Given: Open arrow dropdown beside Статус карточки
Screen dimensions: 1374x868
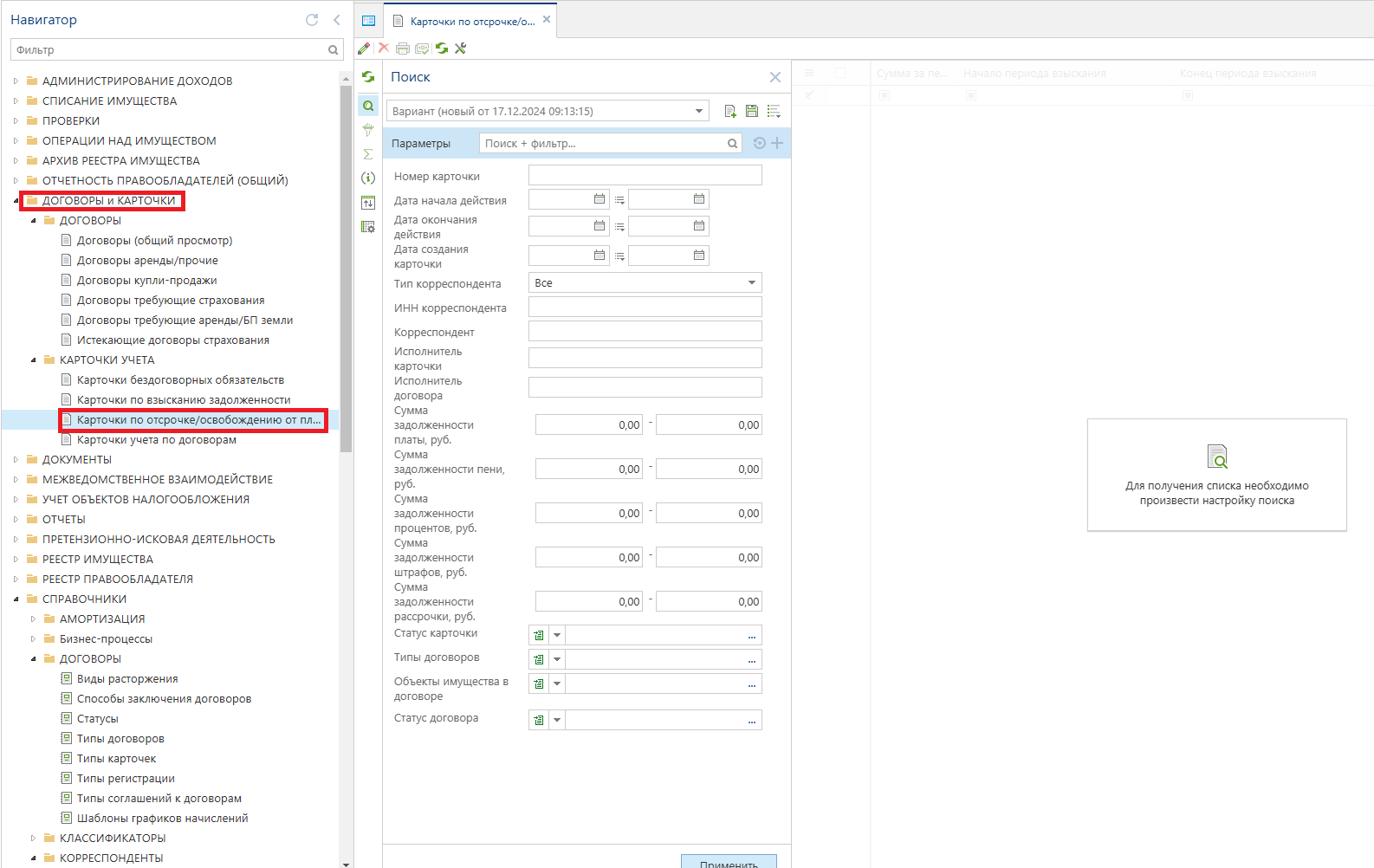Looking at the screenshot, I should [x=557, y=635].
